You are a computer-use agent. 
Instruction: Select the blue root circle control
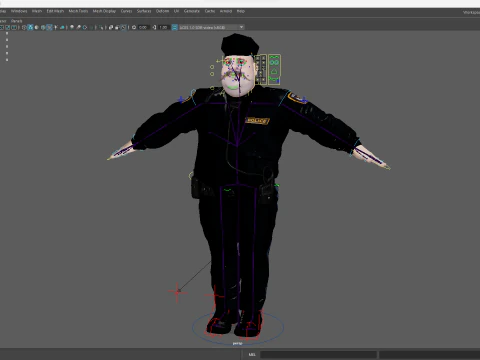click(238, 328)
